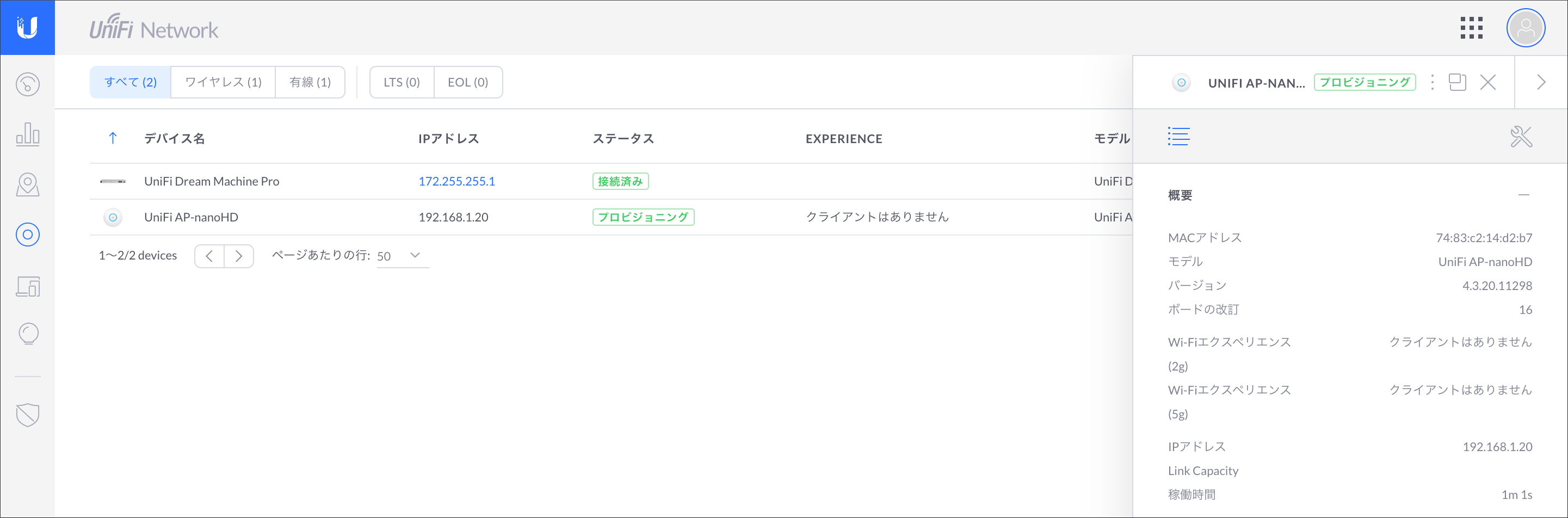Sort by デバイス名 column header

pyautogui.click(x=174, y=139)
